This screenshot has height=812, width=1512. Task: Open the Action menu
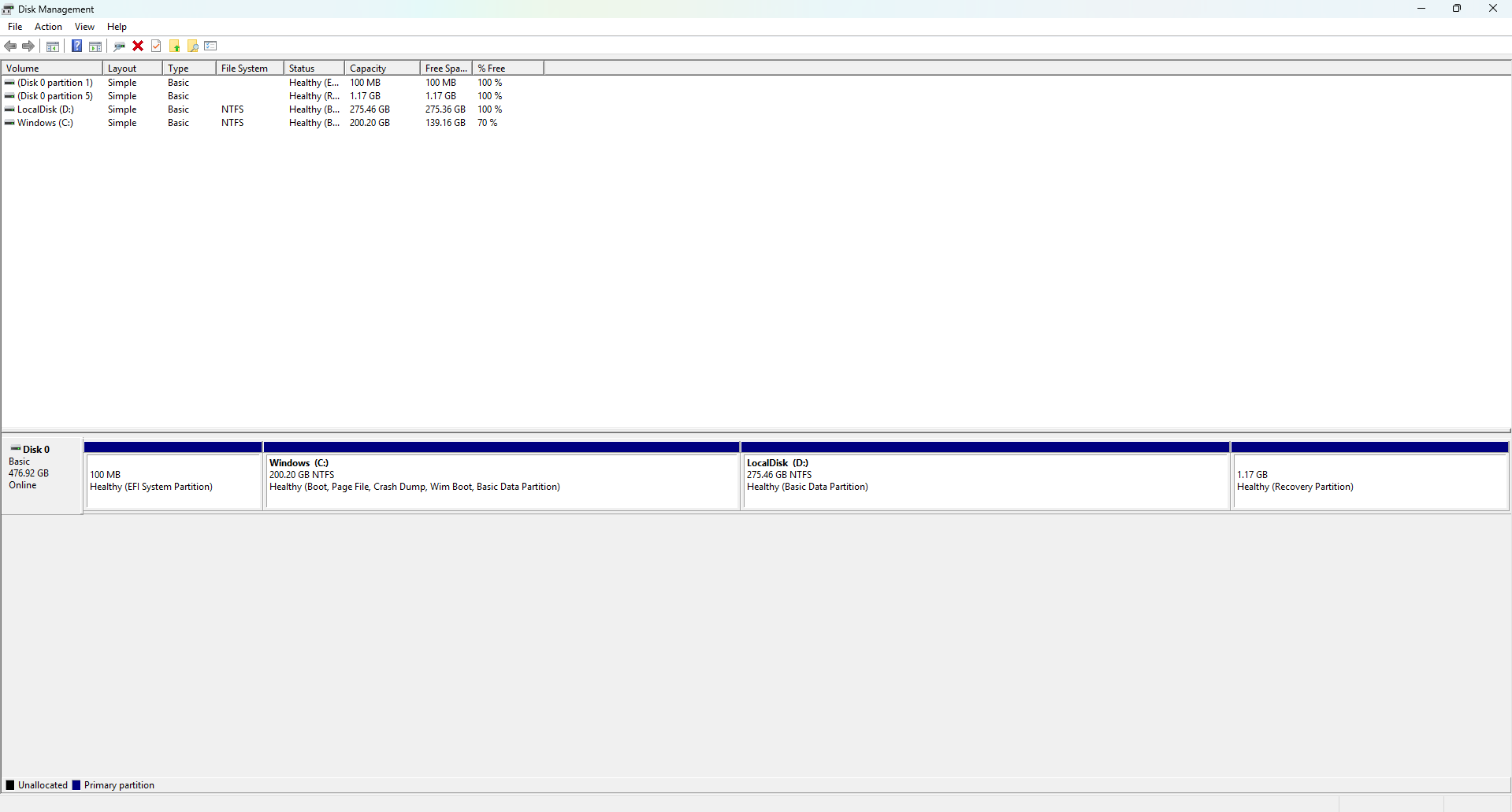[x=48, y=26]
